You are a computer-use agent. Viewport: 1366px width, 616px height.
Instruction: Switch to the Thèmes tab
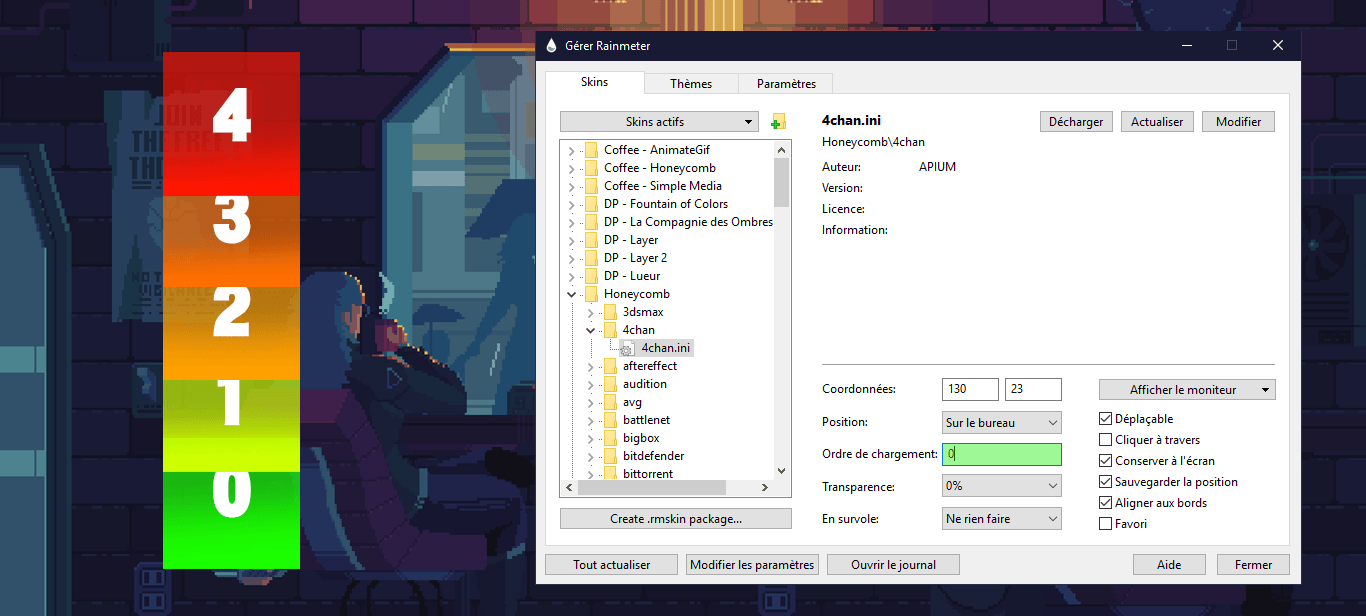[691, 84]
